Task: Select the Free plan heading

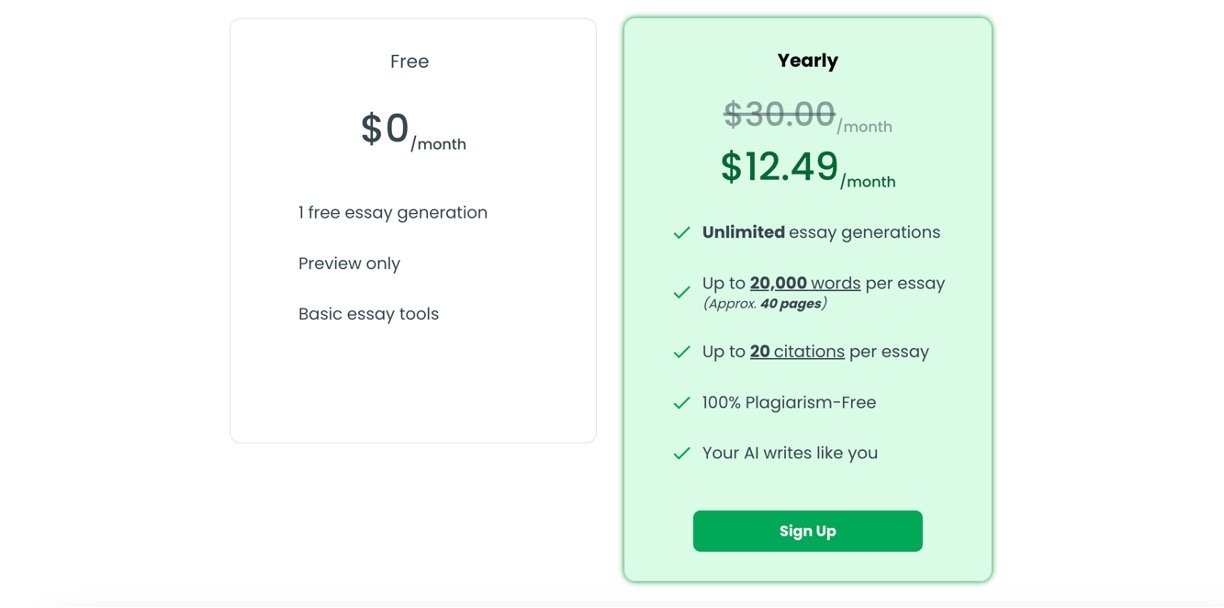Action: [409, 62]
